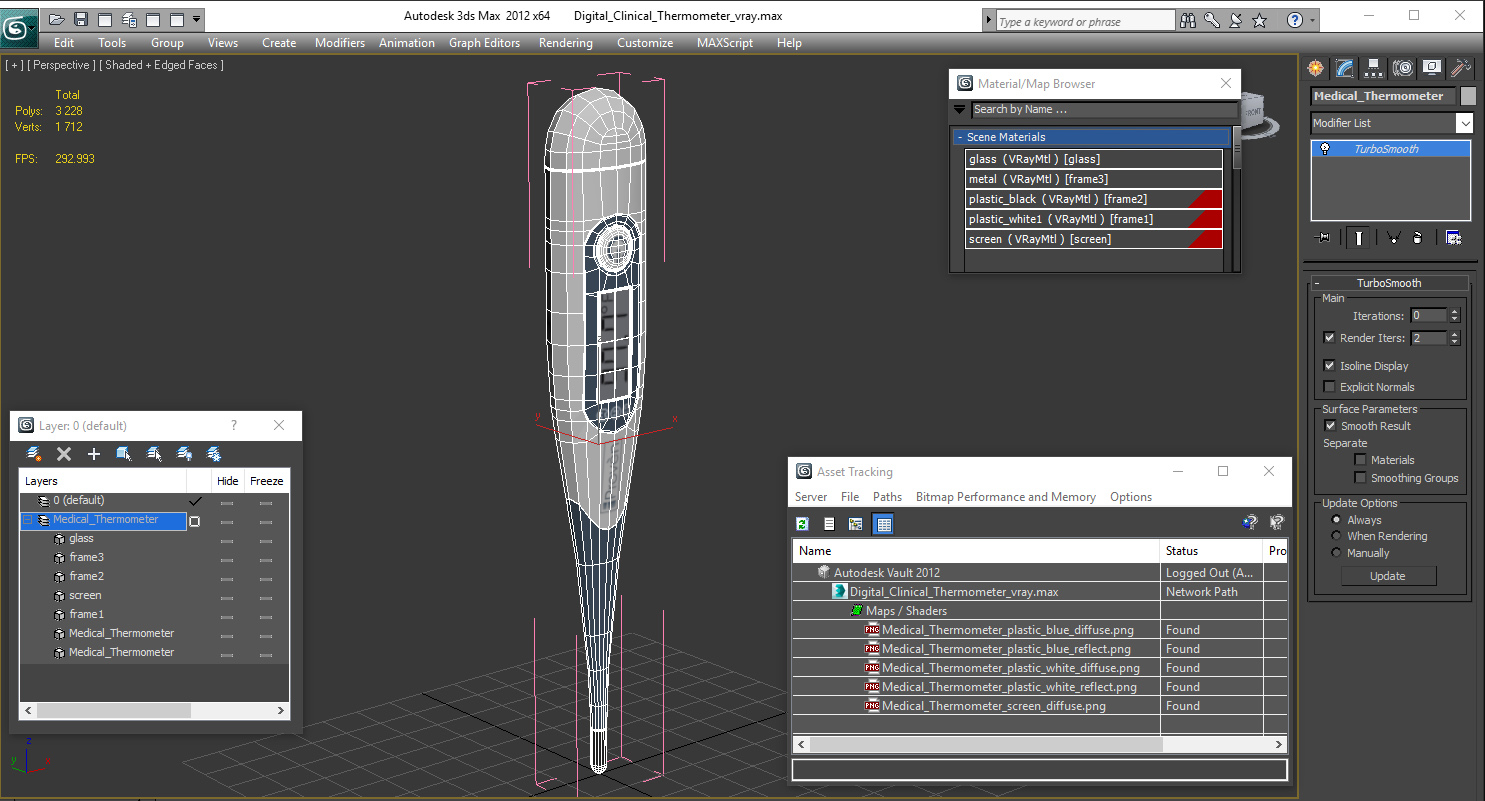
Task: Select plastic_black VRayMtl material entry
Action: coord(1094,199)
